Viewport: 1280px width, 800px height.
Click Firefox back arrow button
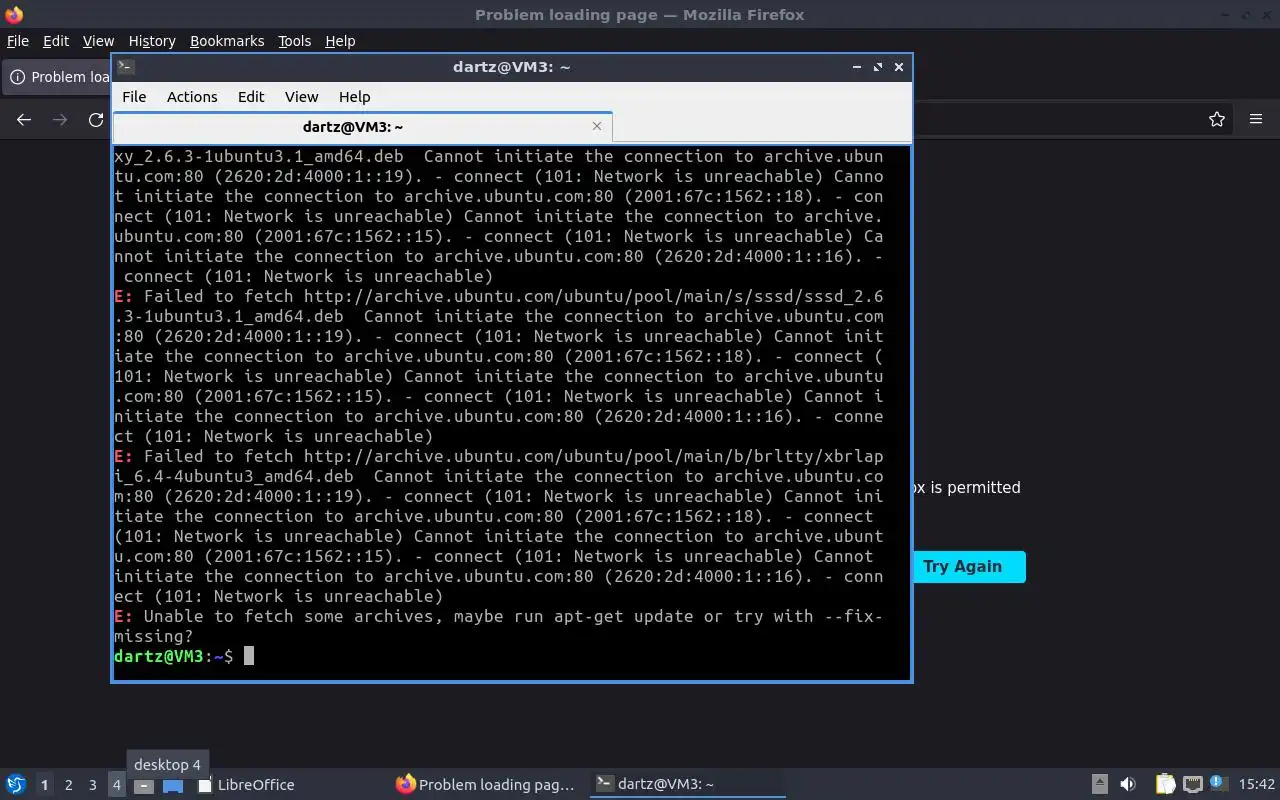tap(24, 119)
